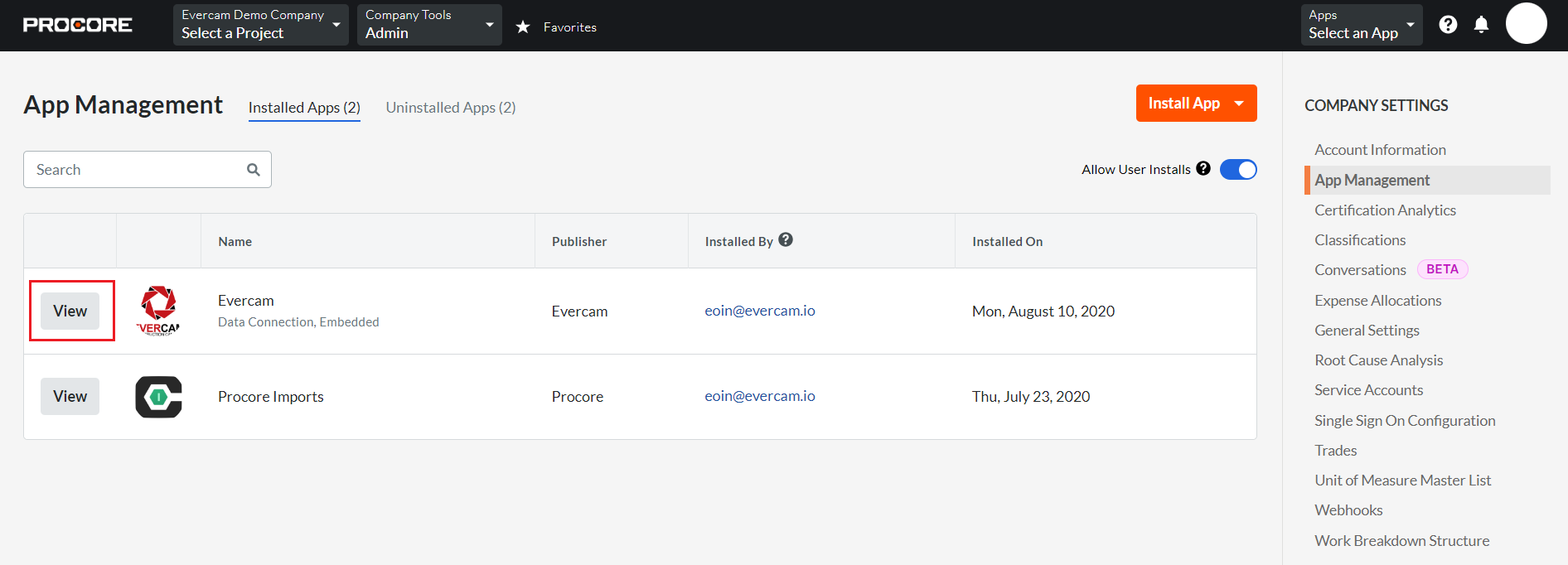Click the eoin@evercam.io link in Evercam row

click(x=760, y=311)
